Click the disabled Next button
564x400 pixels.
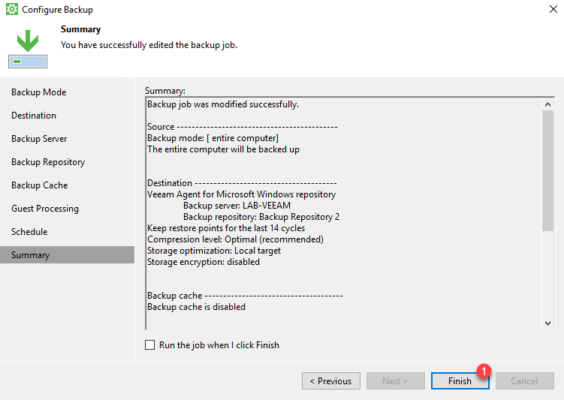tap(395, 381)
